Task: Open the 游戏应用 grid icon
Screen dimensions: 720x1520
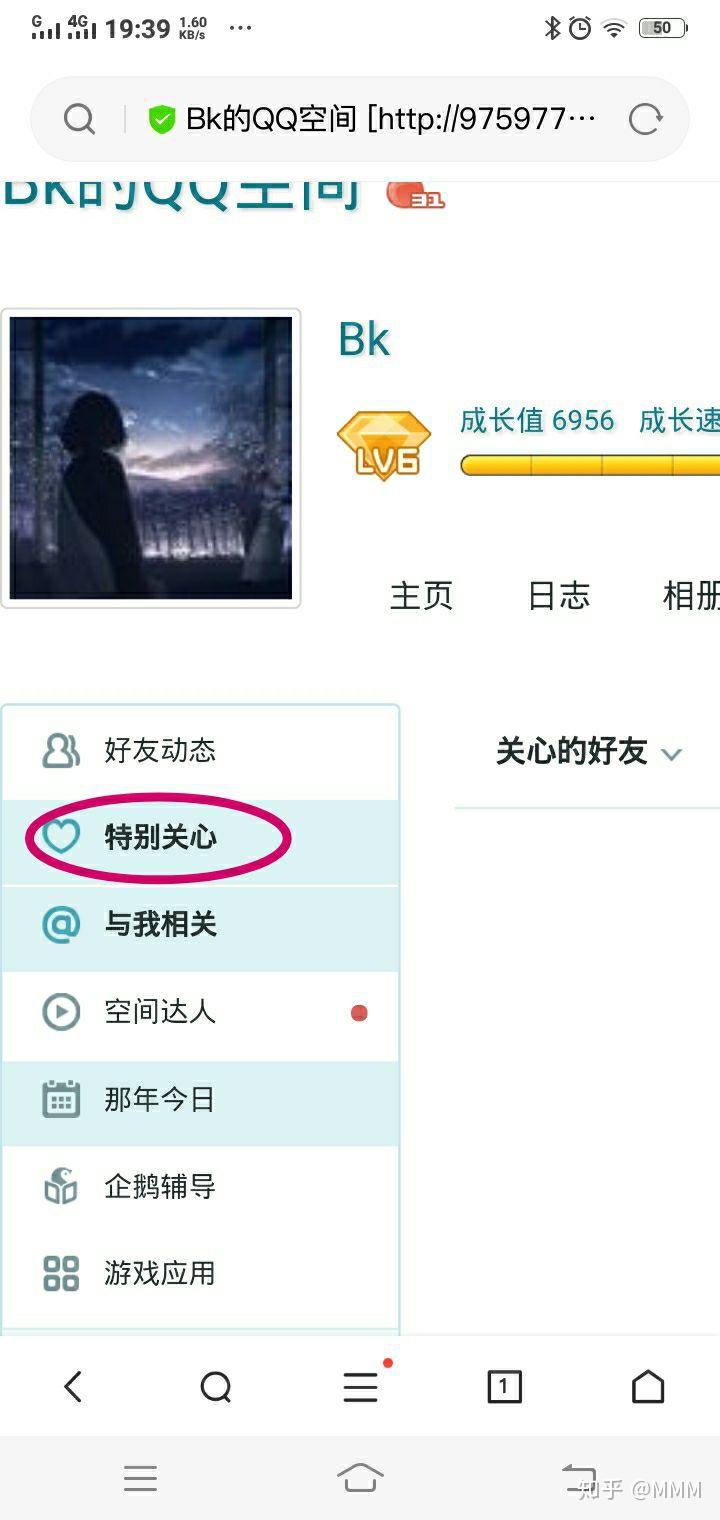Action: [61, 1274]
